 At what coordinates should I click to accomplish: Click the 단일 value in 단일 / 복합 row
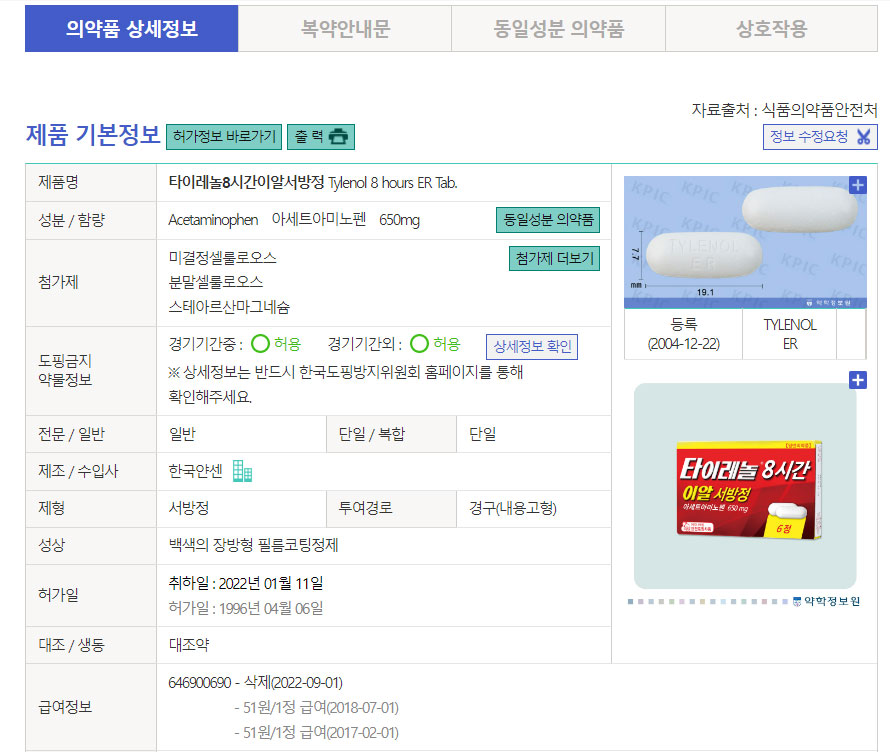coord(482,434)
